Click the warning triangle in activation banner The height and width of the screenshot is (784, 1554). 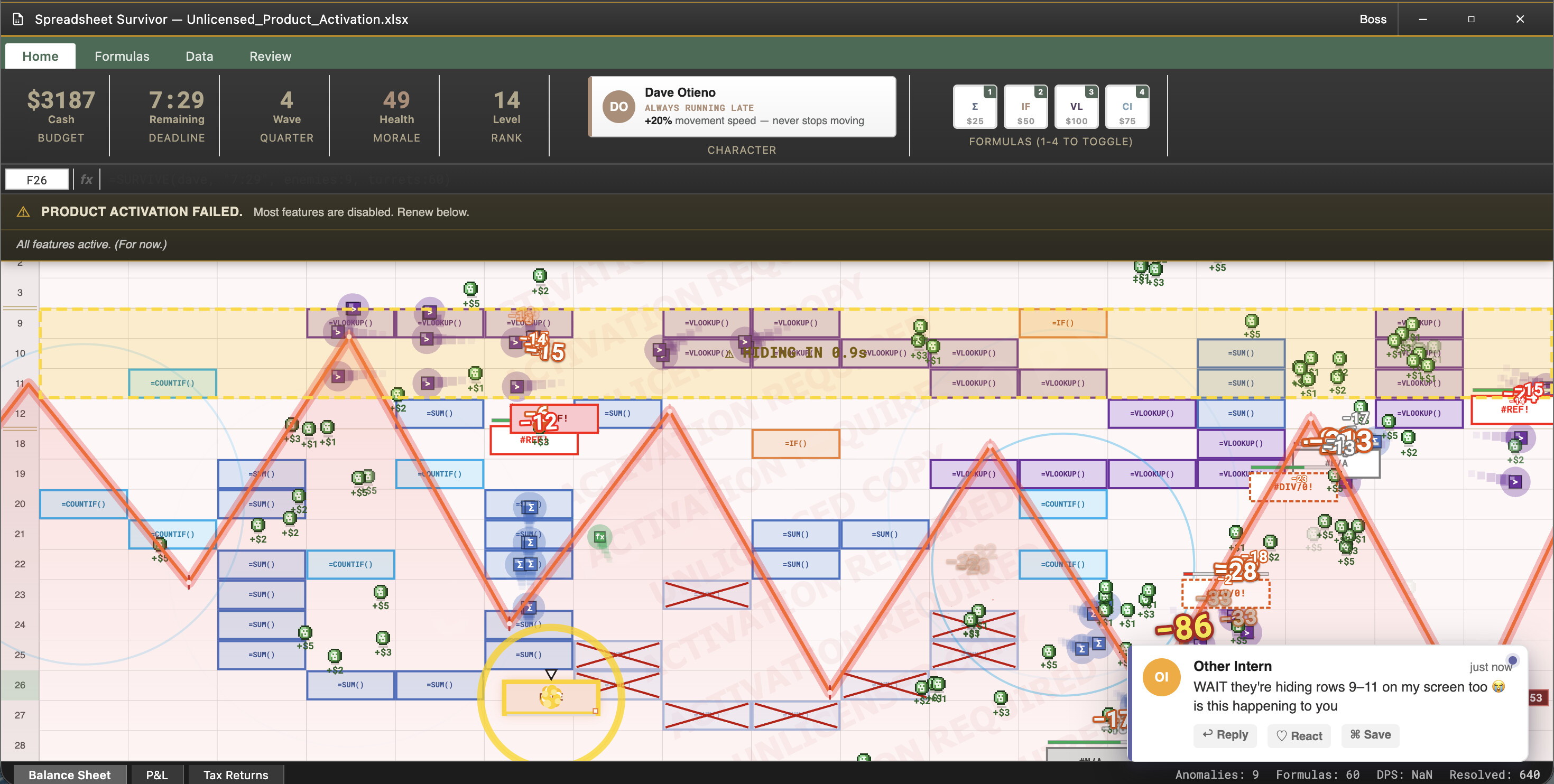[x=24, y=212]
